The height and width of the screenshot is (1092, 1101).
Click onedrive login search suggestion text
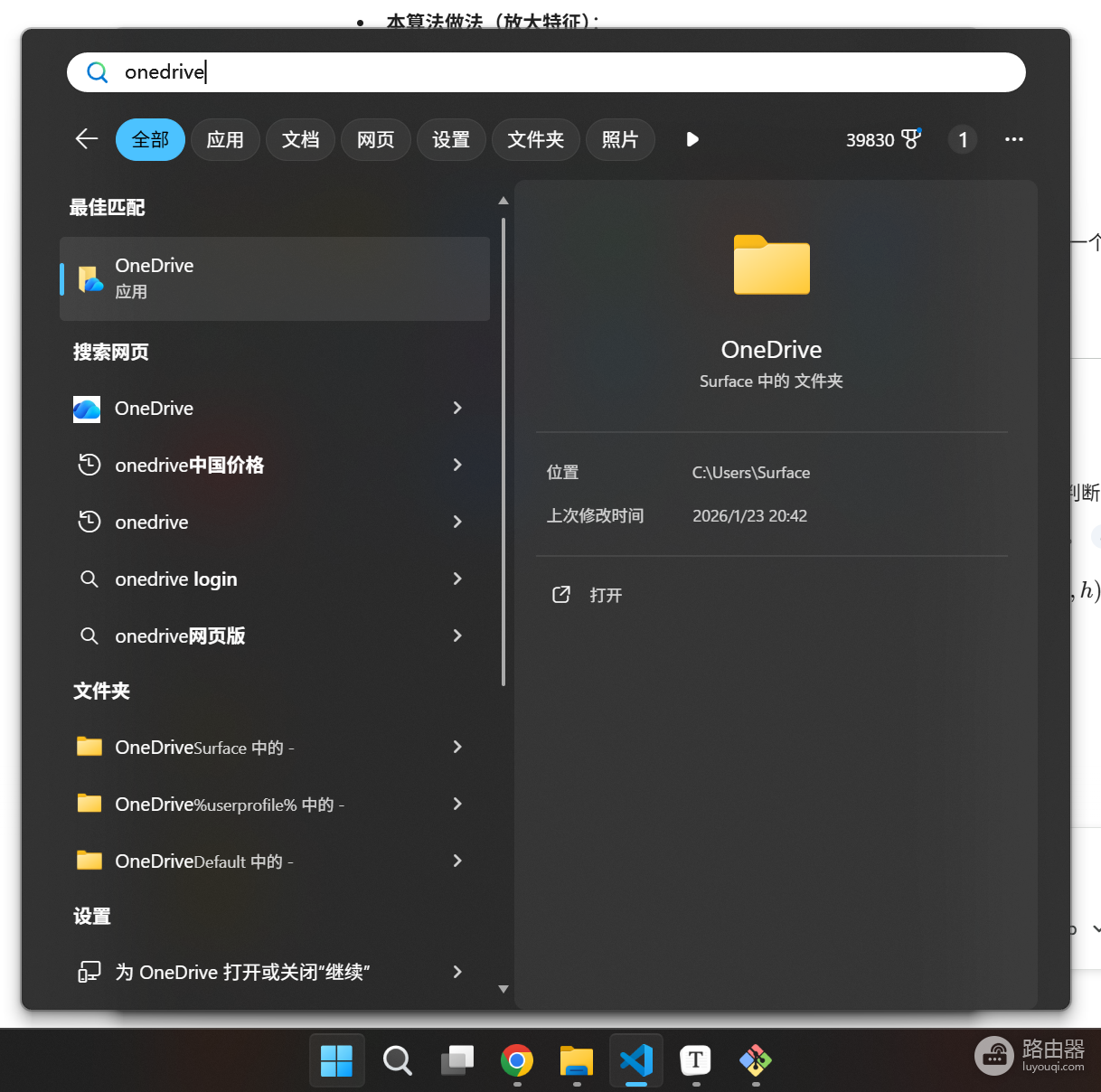click(x=176, y=579)
